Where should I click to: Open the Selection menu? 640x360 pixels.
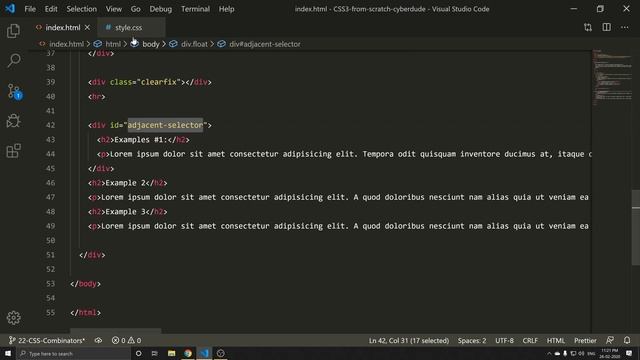(x=82, y=9)
